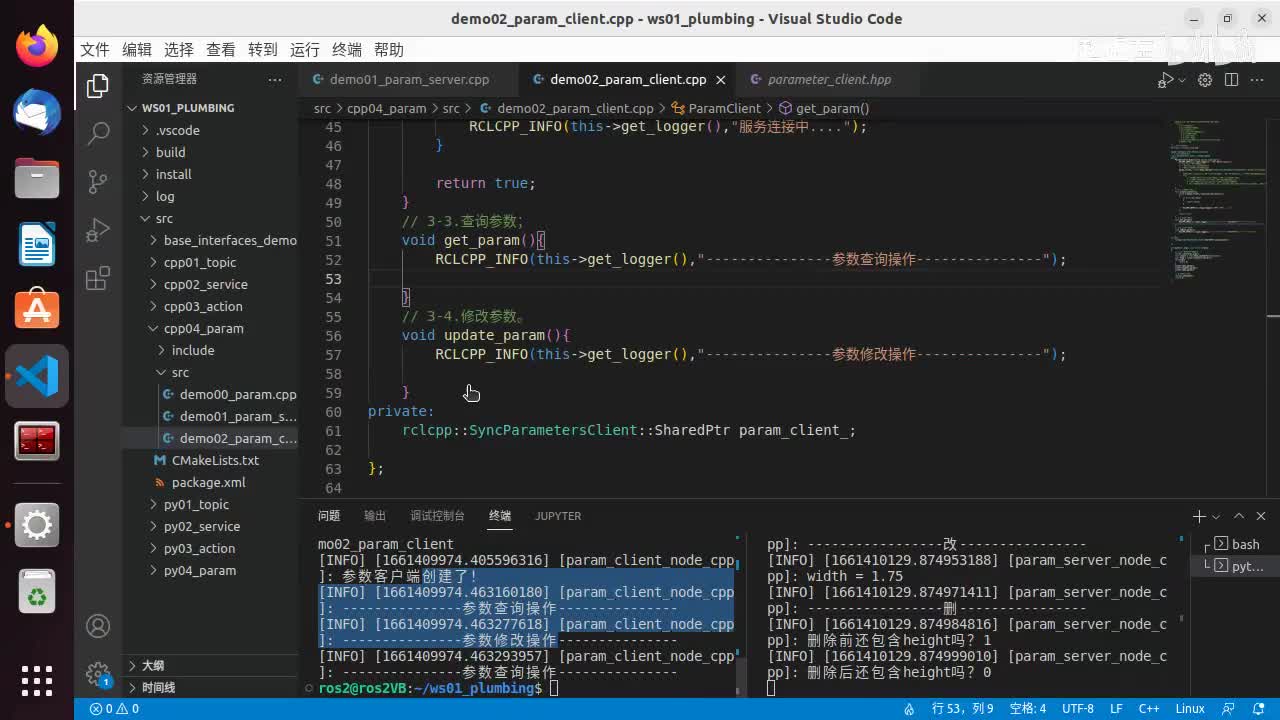Expand the 大纲 outline section
The width and height of the screenshot is (1280, 720).
pyautogui.click(x=211, y=665)
